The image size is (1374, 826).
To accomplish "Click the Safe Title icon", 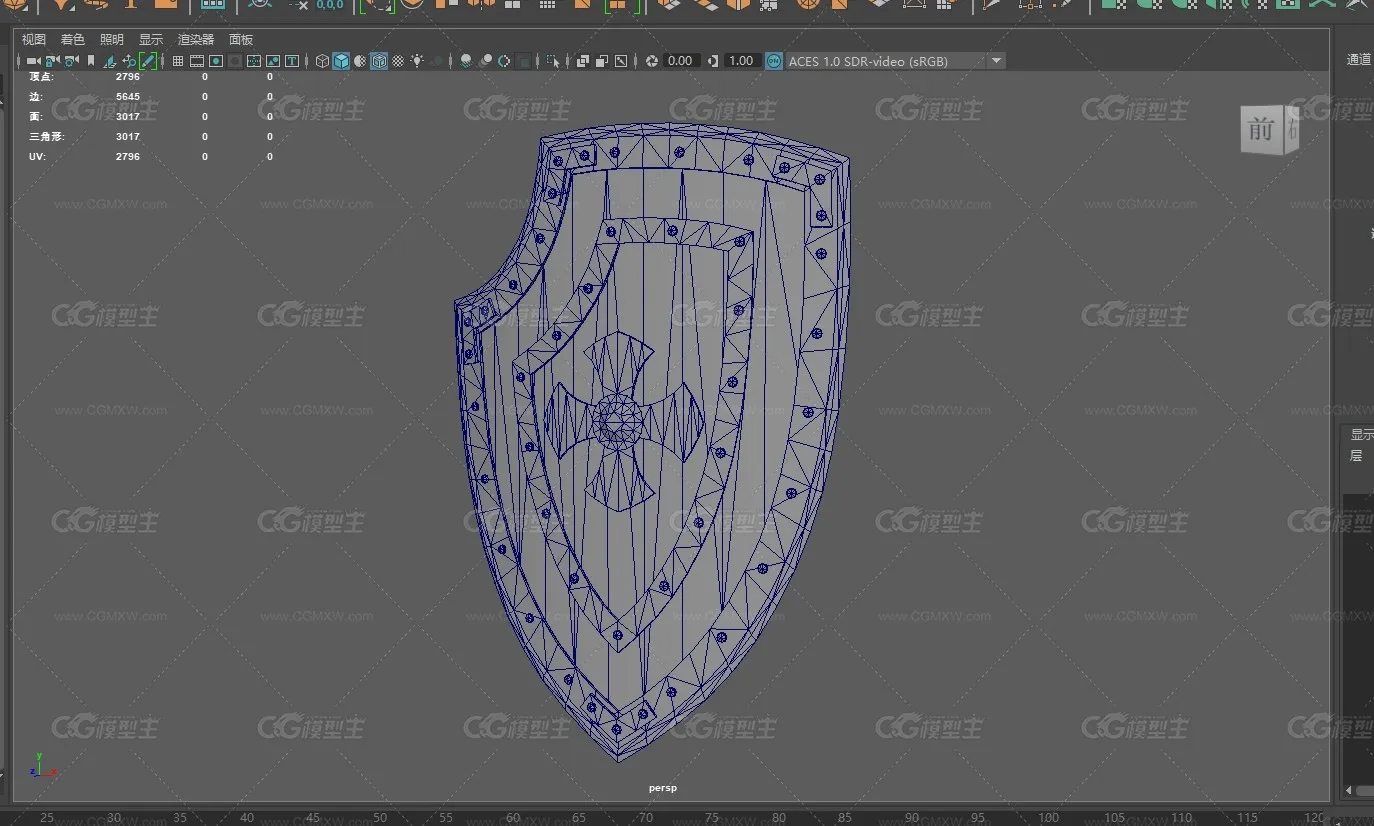I will 292,61.
